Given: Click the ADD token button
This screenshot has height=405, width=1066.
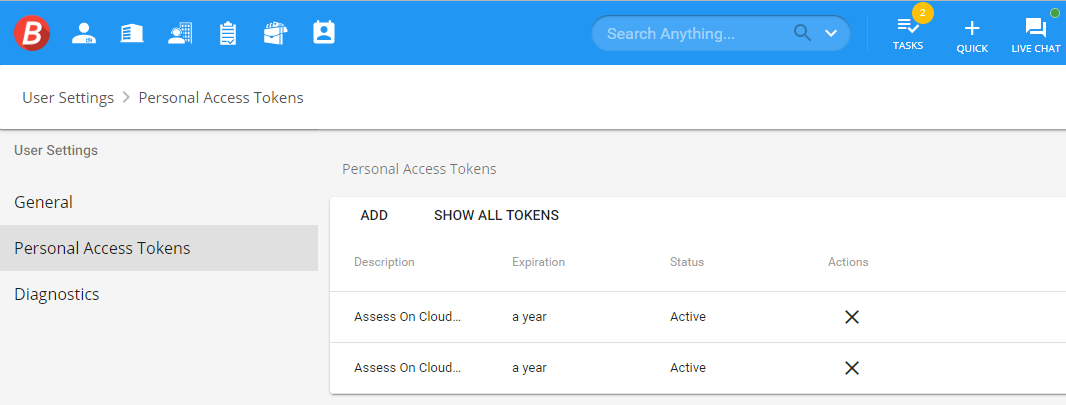Looking at the screenshot, I should 374,215.
